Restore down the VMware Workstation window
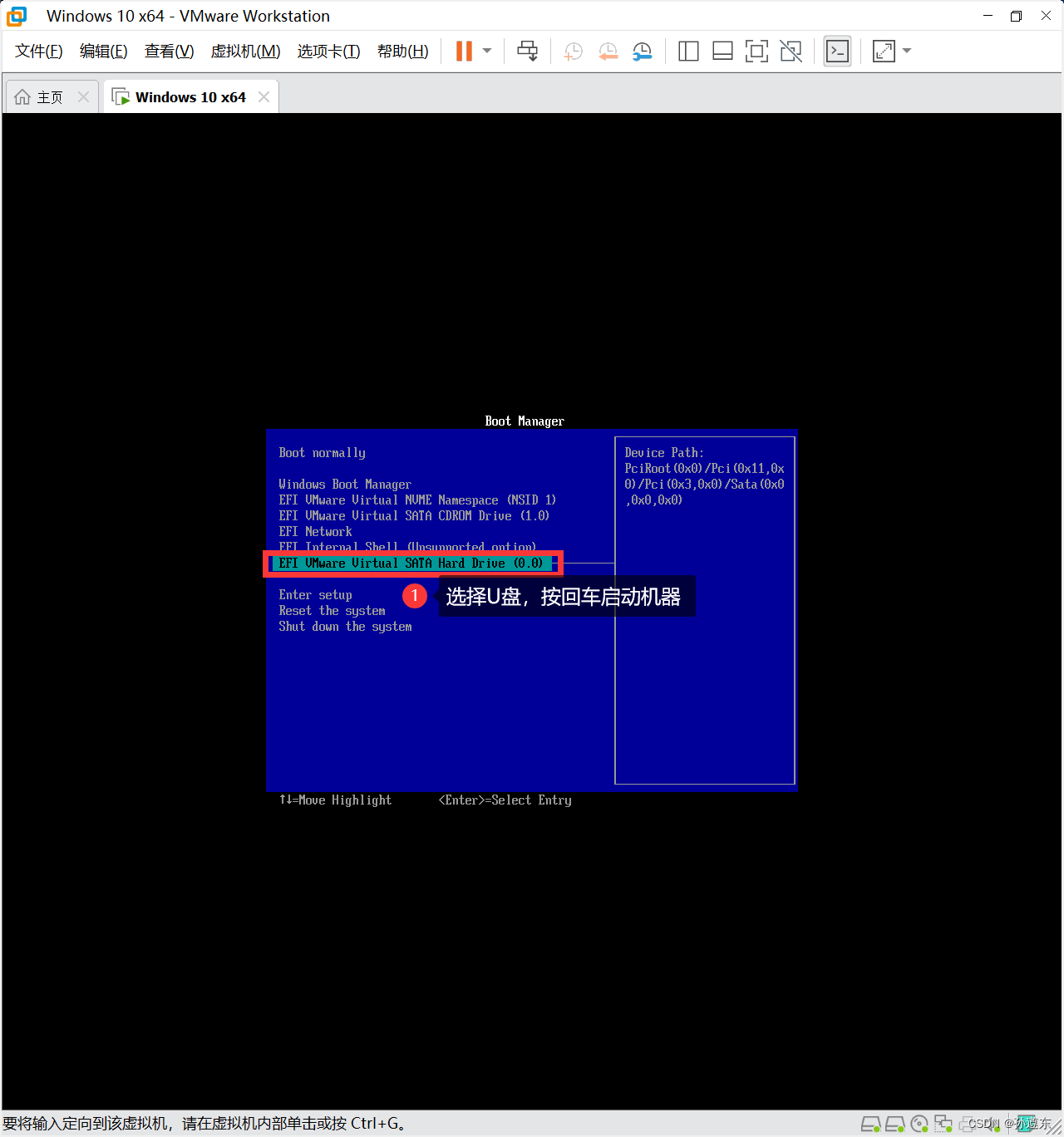The width and height of the screenshot is (1064, 1137). pos(1016,16)
